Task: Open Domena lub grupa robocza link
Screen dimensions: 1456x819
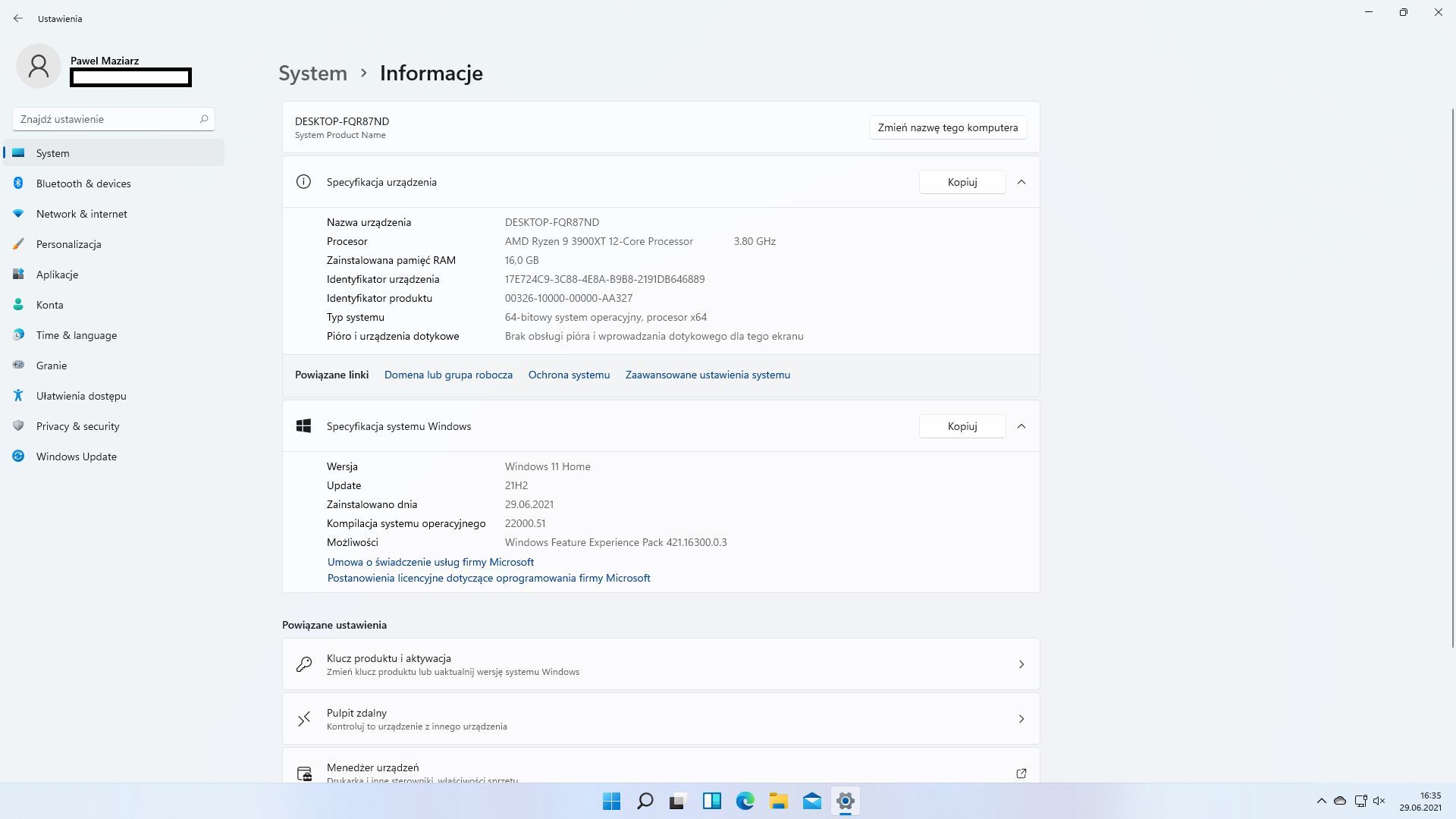Action: point(448,375)
